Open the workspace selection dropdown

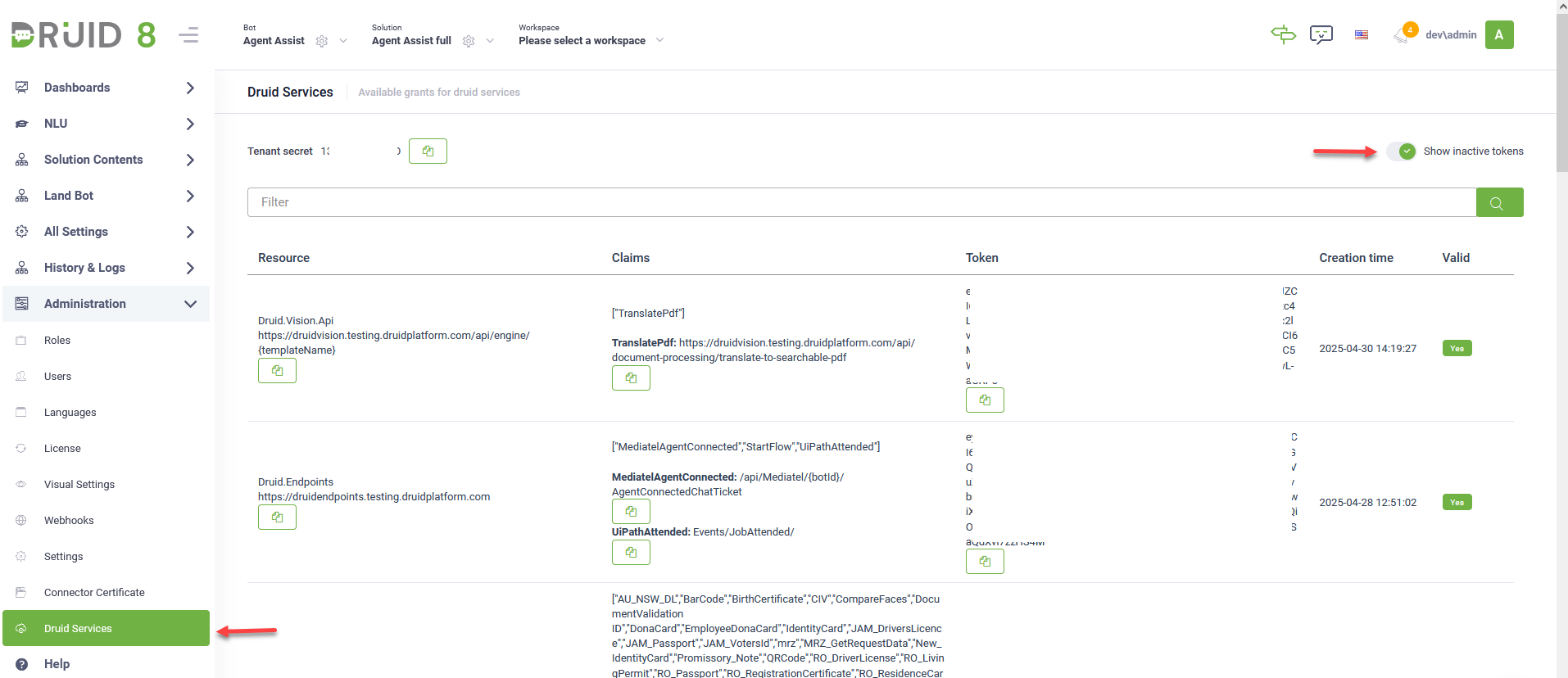[x=591, y=40]
